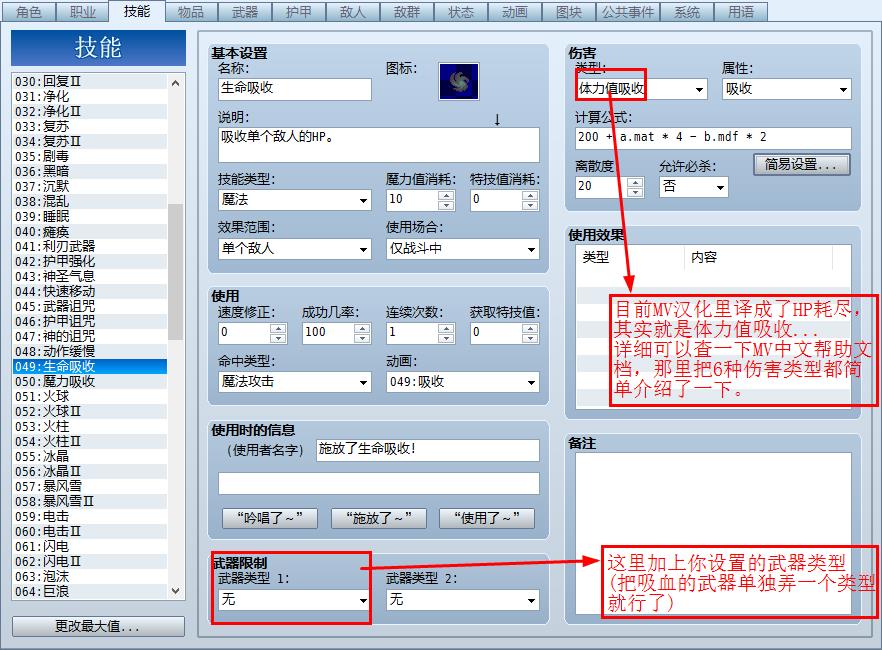Select skill 051:火球 in the list
The image size is (882, 650).
(x=90, y=396)
